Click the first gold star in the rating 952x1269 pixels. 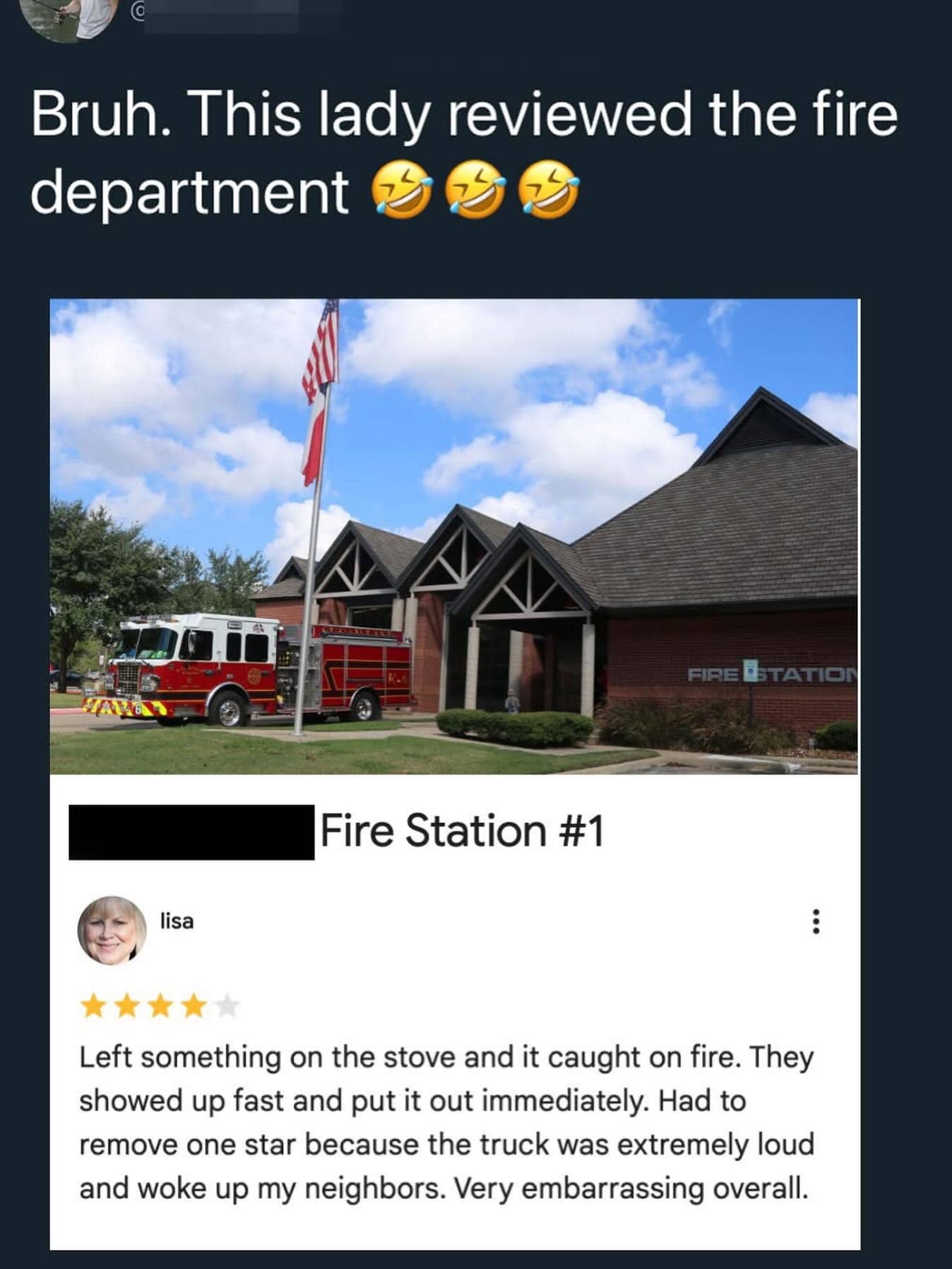coord(93,1005)
